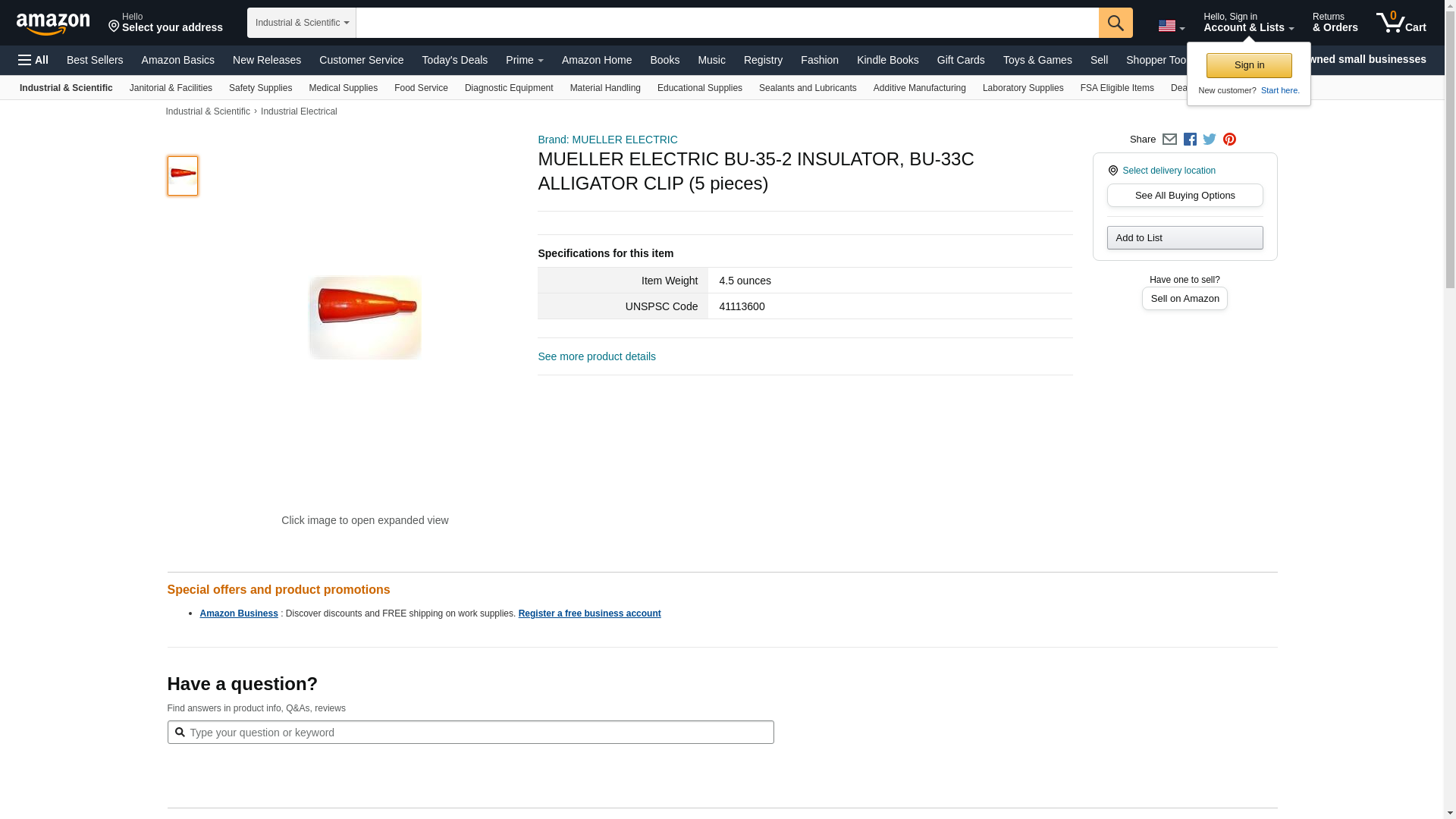Click Add to List button
Screen dimensions: 1456x819
click(x=1185, y=238)
